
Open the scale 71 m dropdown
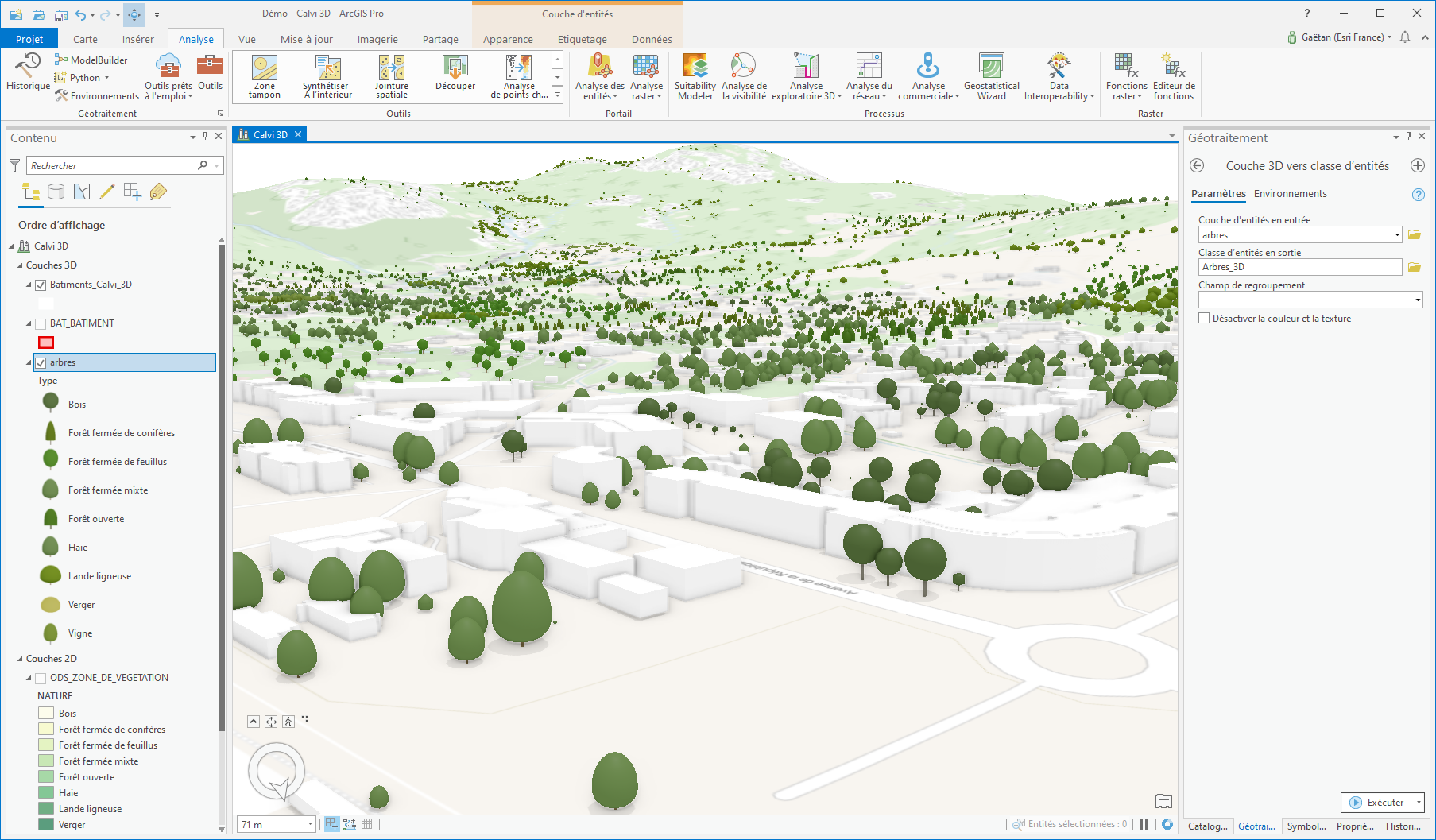(310, 824)
